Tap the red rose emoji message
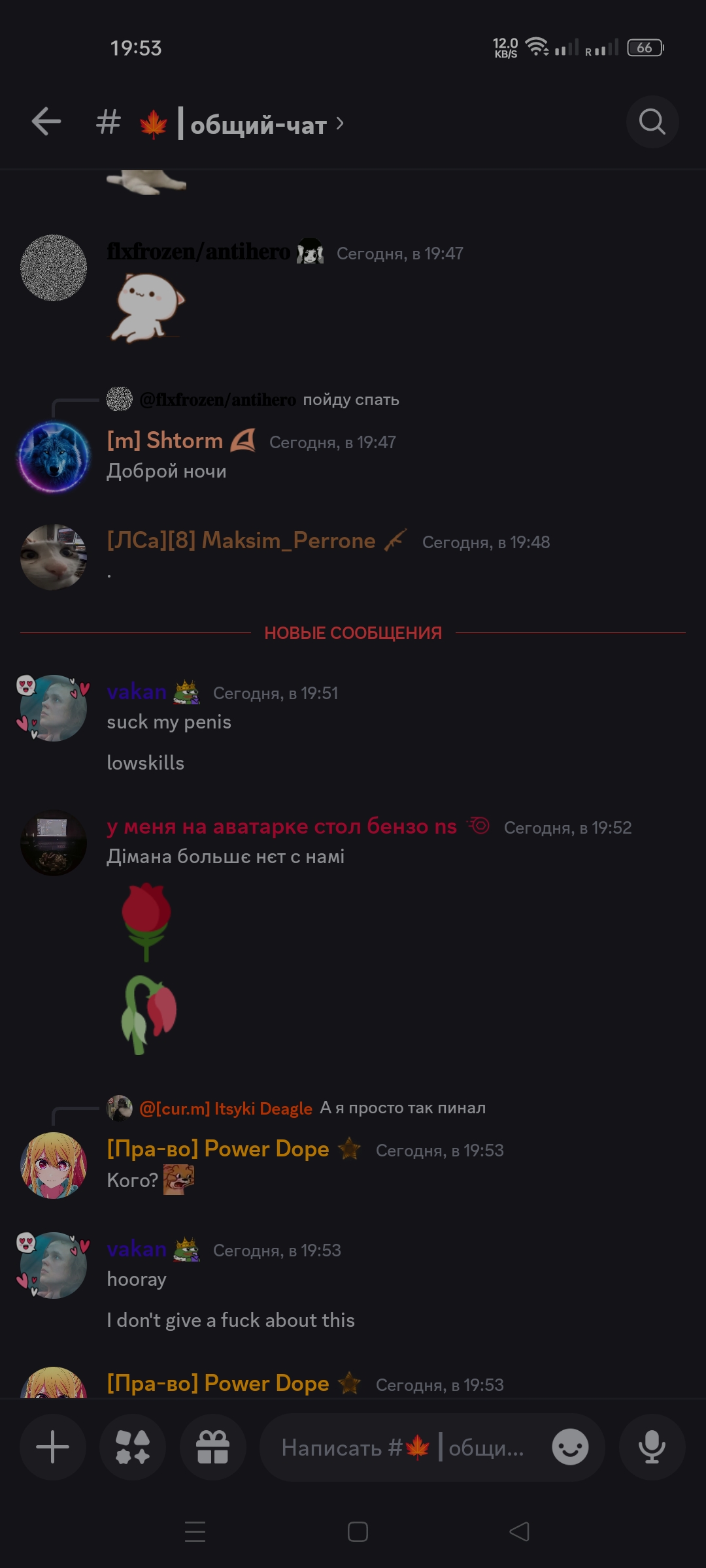 (146, 922)
